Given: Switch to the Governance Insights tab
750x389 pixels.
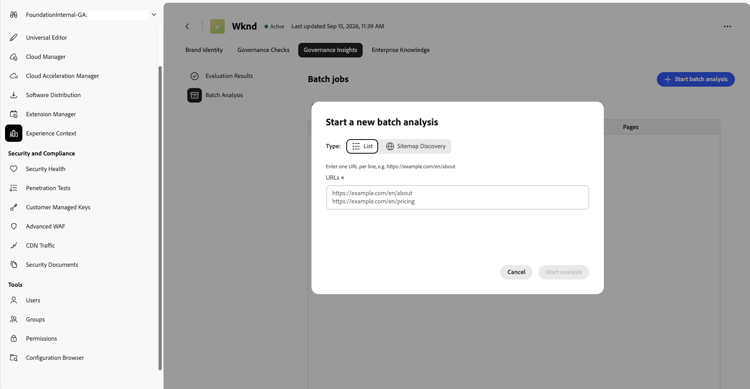Looking at the screenshot, I should (x=330, y=50).
